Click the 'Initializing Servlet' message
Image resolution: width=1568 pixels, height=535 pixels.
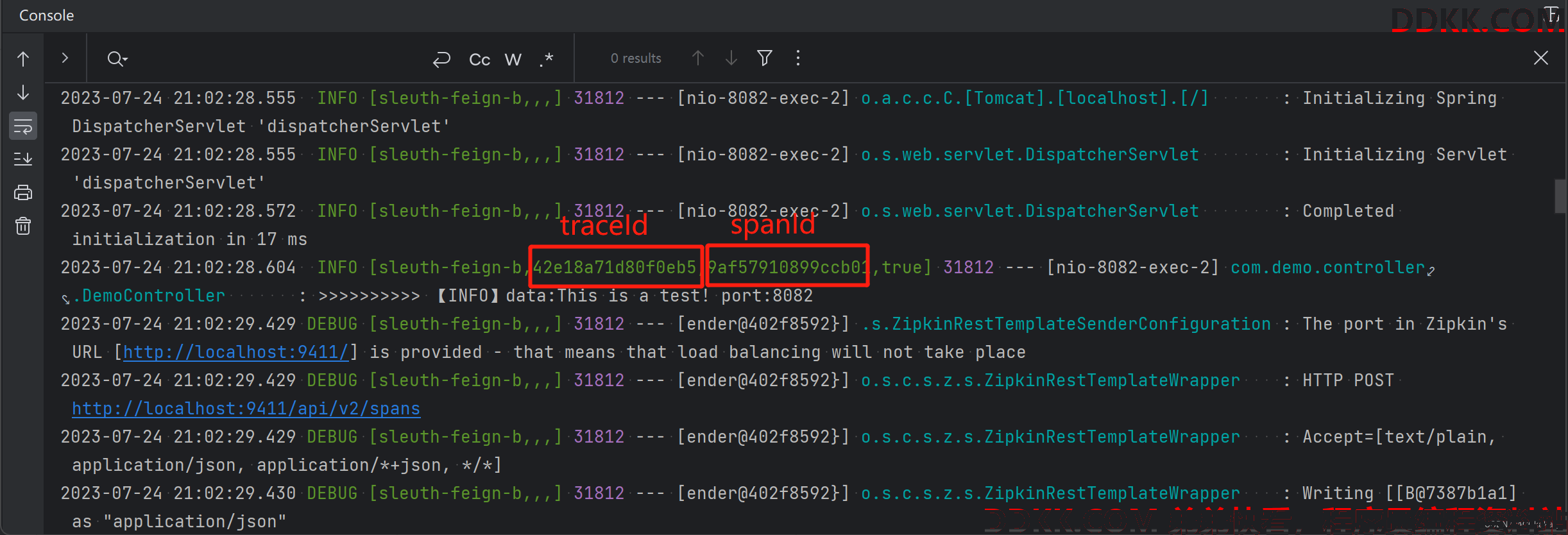[1404, 155]
